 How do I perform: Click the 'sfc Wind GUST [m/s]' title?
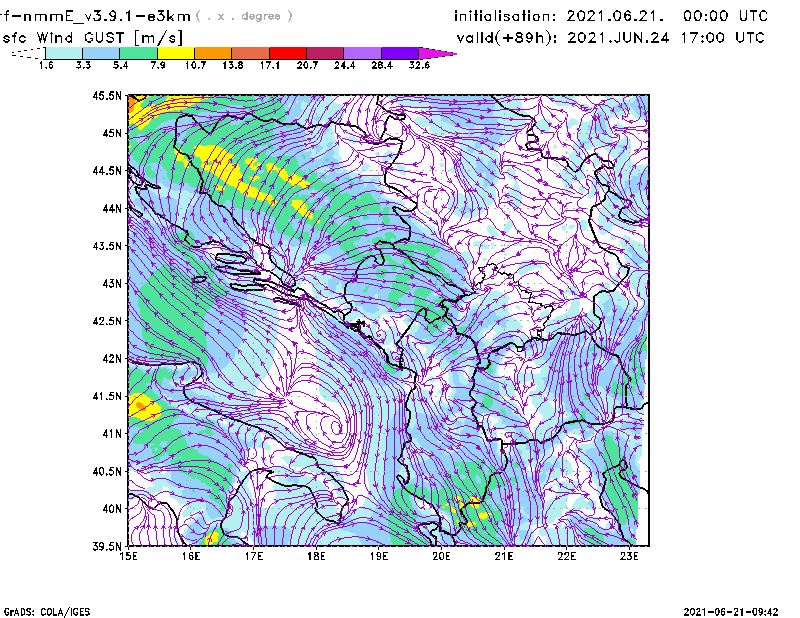coord(92,38)
